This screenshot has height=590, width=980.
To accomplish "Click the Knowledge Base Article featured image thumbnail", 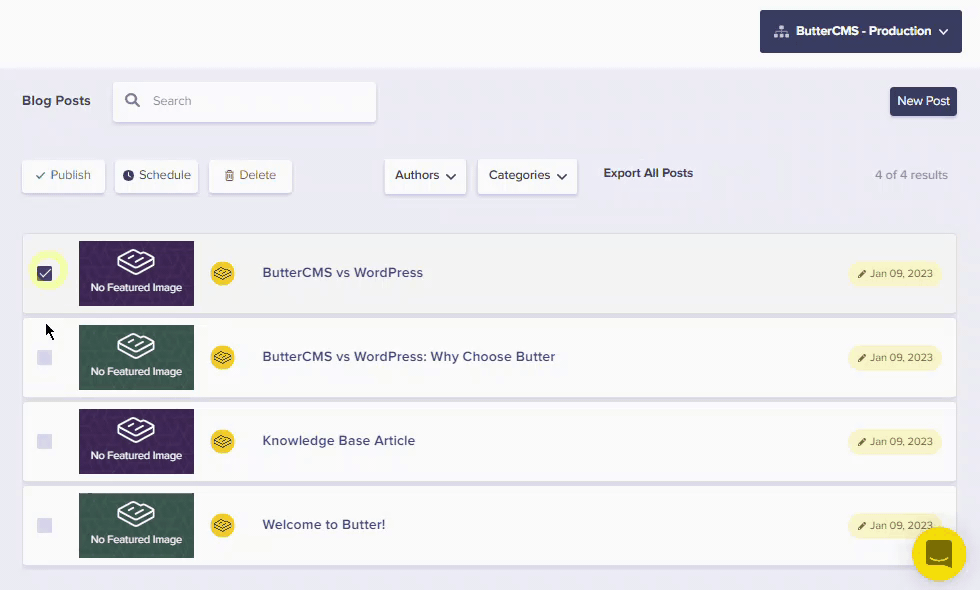I will (136, 441).
